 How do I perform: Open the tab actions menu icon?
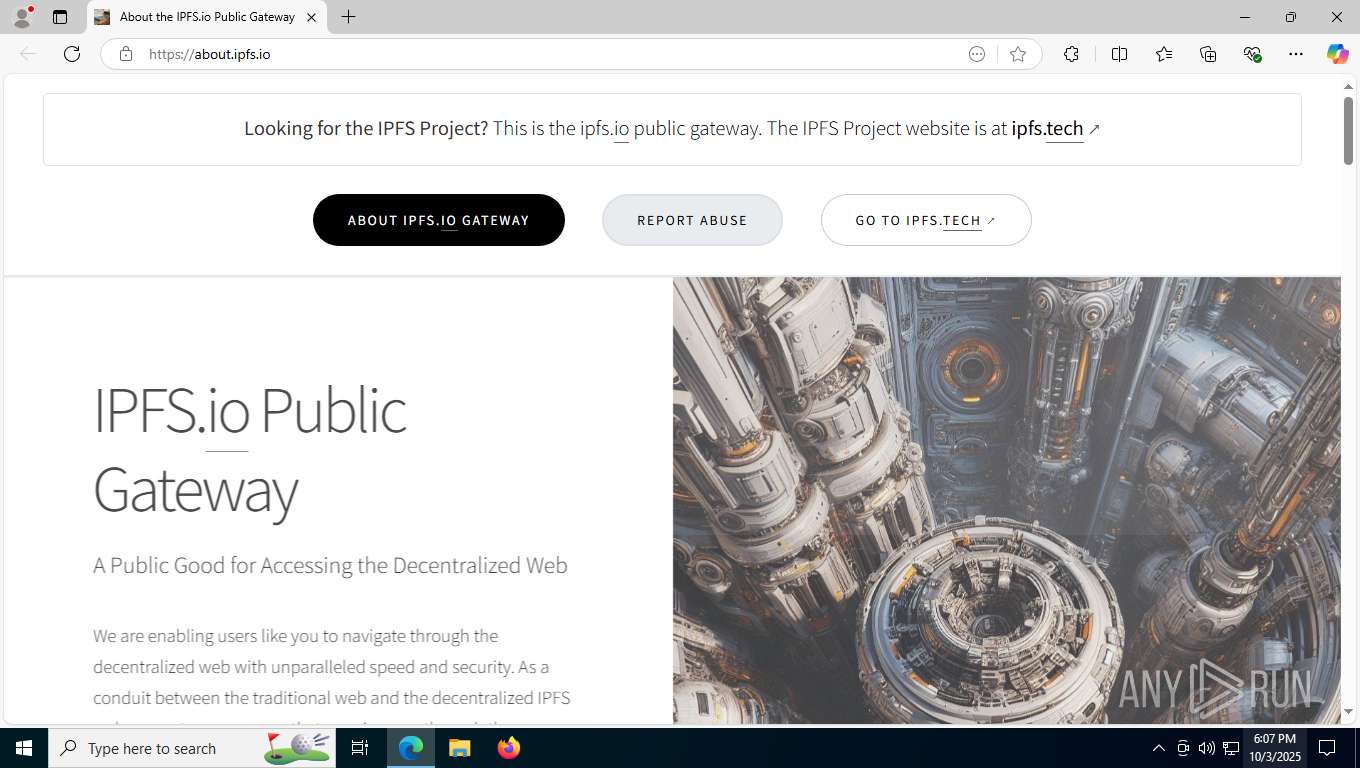click(60, 17)
